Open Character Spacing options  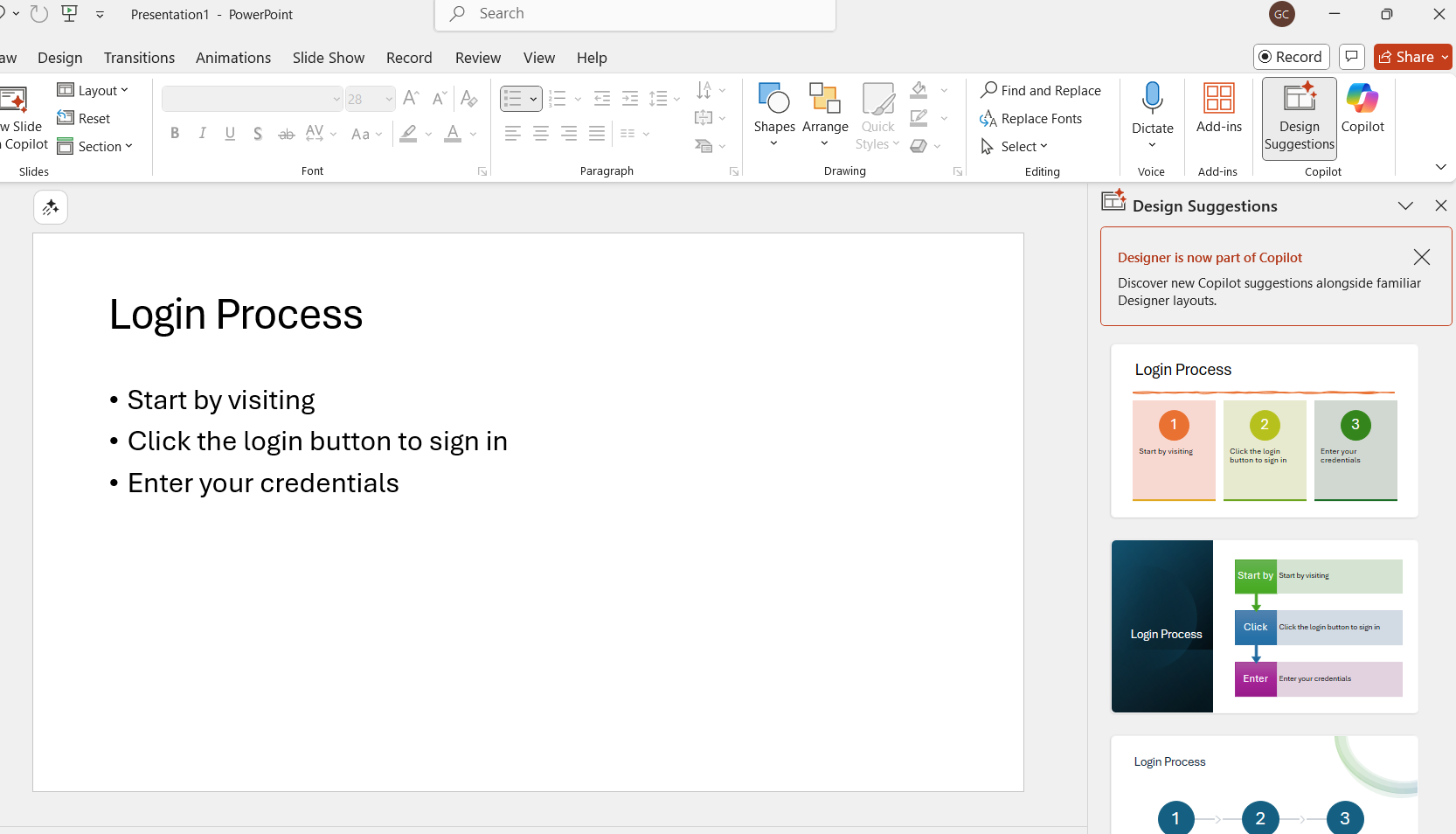point(321,134)
